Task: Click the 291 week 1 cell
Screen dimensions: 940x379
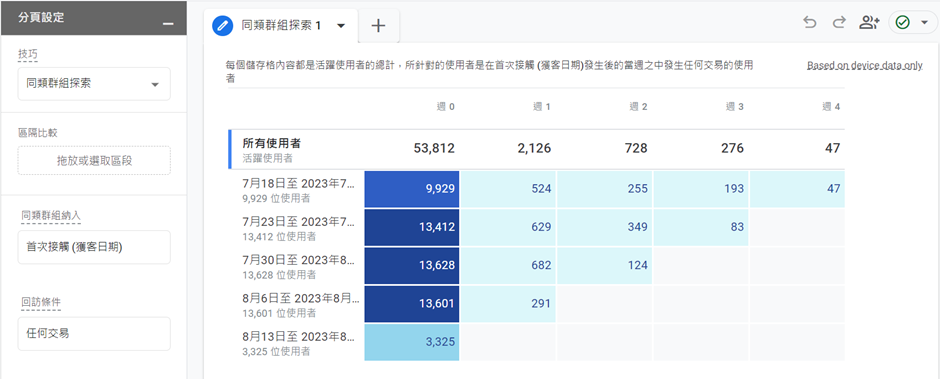Action: 508,304
